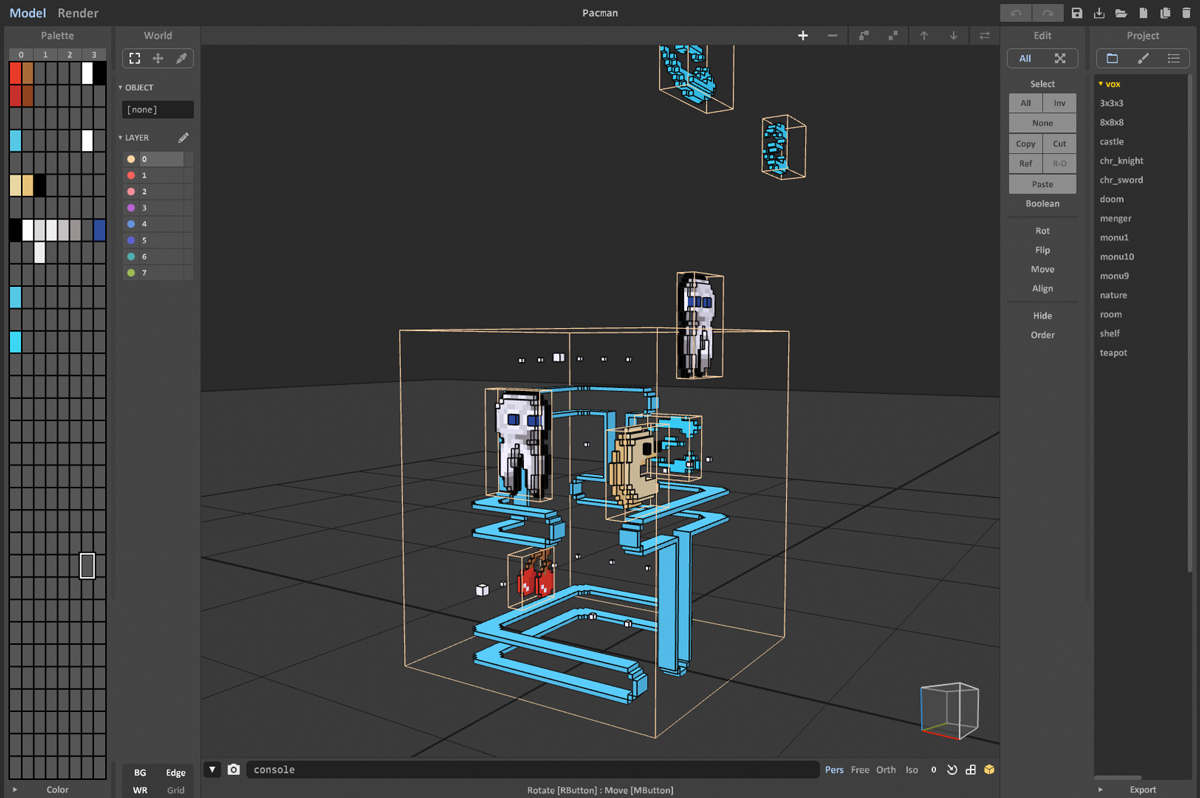Screen dimensions: 1200x798
Task: Switch to the Project list view icon
Action: (x=1174, y=58)
